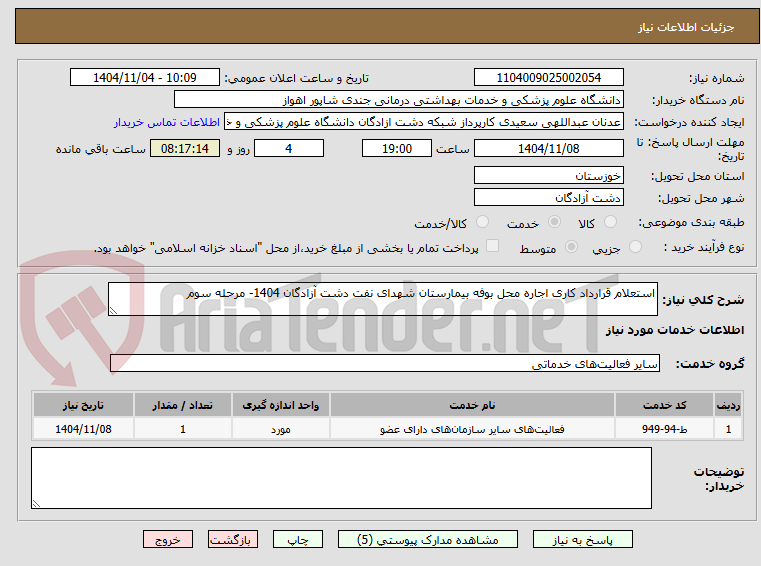Click the public announcement date field 1404/11/04
761x566 pixels.
[x=145, y=78]
